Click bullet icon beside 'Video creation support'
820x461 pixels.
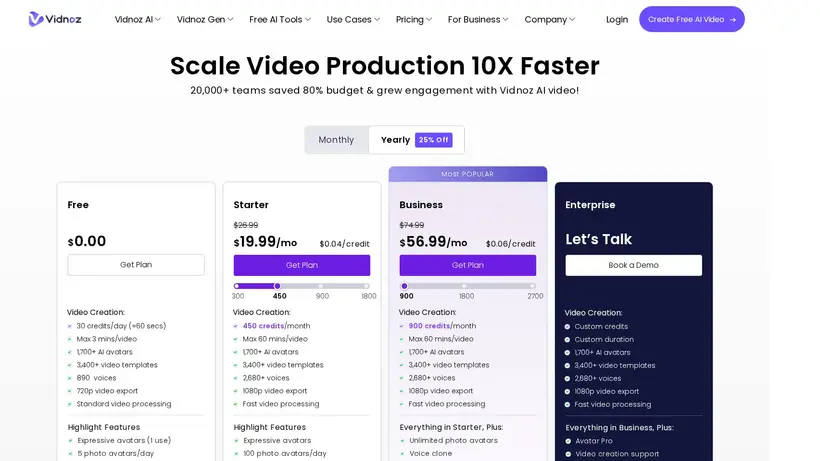click(568, 454)
